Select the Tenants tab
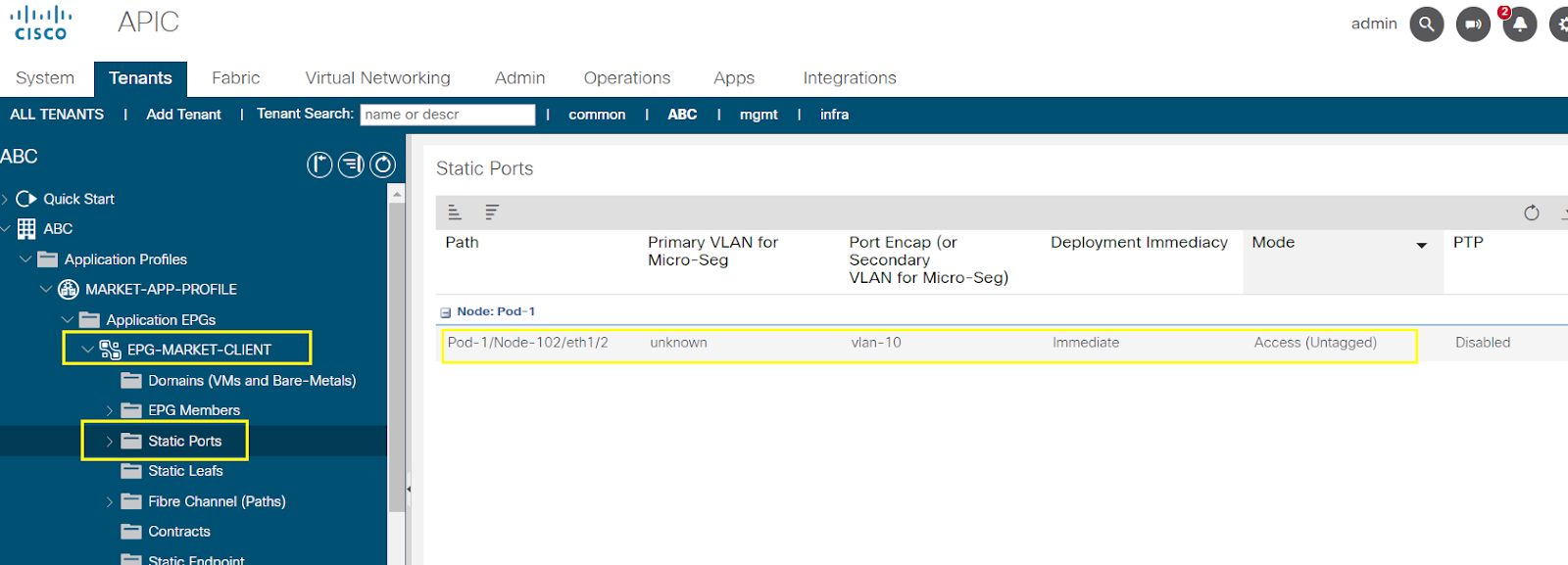 141,78
